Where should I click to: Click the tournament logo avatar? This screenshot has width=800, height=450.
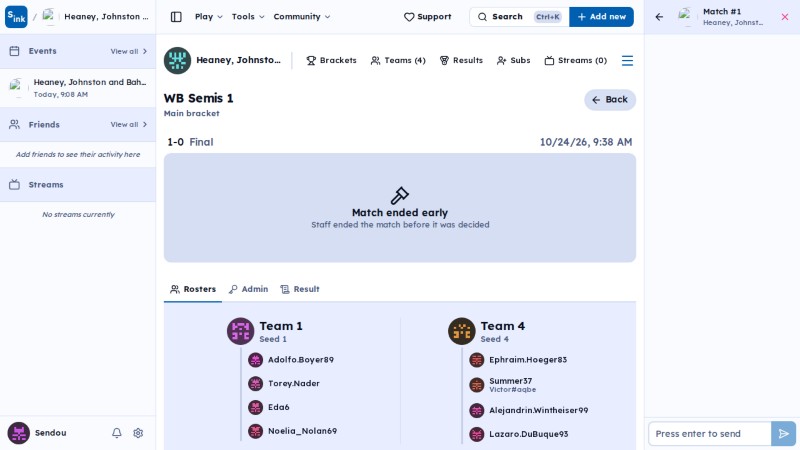pos(177,60)
